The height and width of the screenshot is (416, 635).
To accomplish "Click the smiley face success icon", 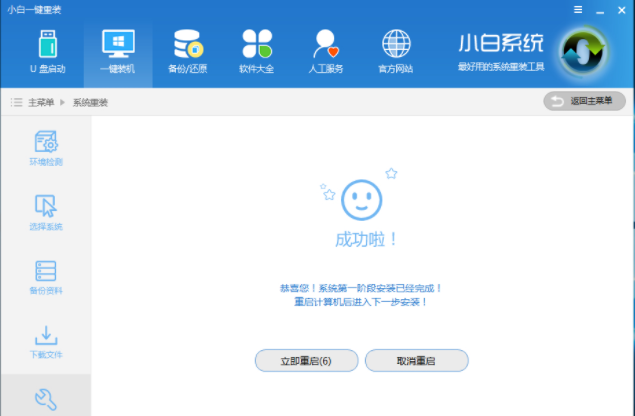I will [361, 200].
